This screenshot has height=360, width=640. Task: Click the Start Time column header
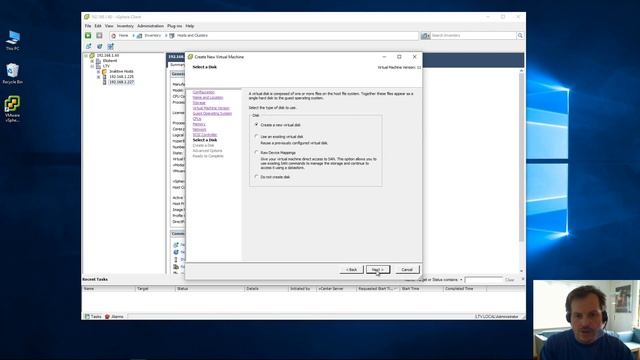coord(421,289)
